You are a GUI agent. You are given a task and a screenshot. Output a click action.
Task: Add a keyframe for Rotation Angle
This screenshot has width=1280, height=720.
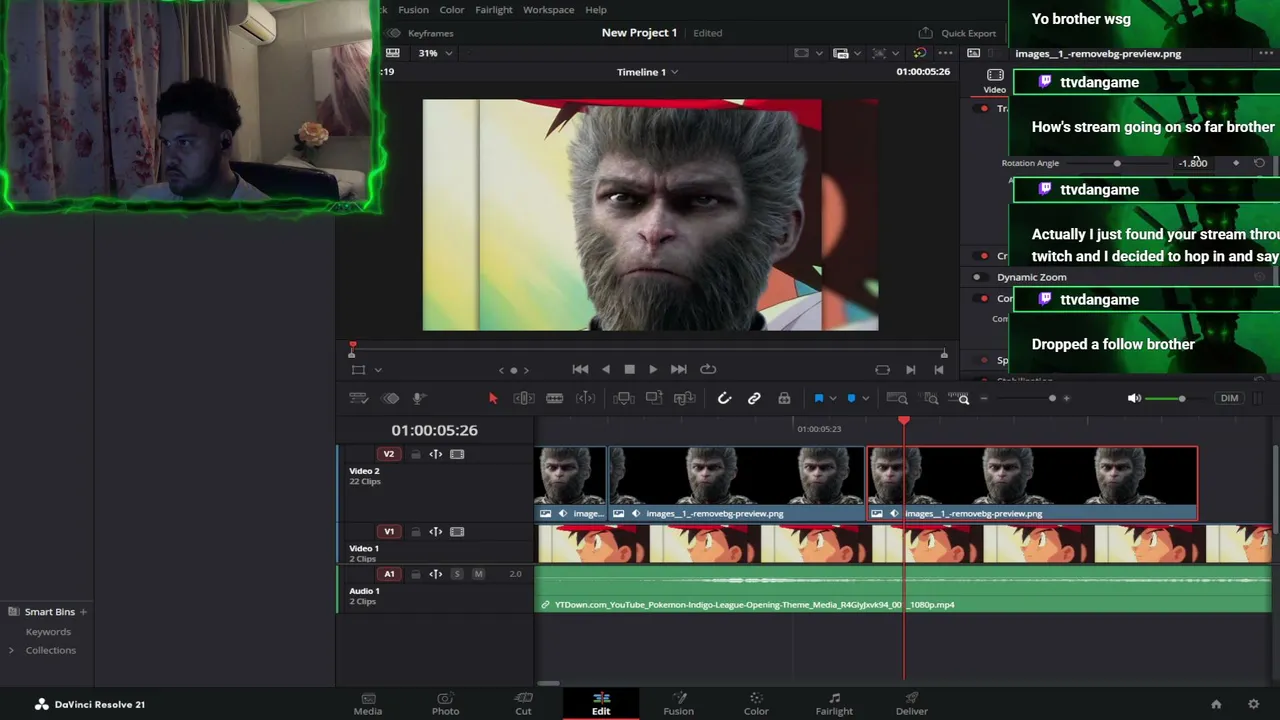[x=1236, y=163]
